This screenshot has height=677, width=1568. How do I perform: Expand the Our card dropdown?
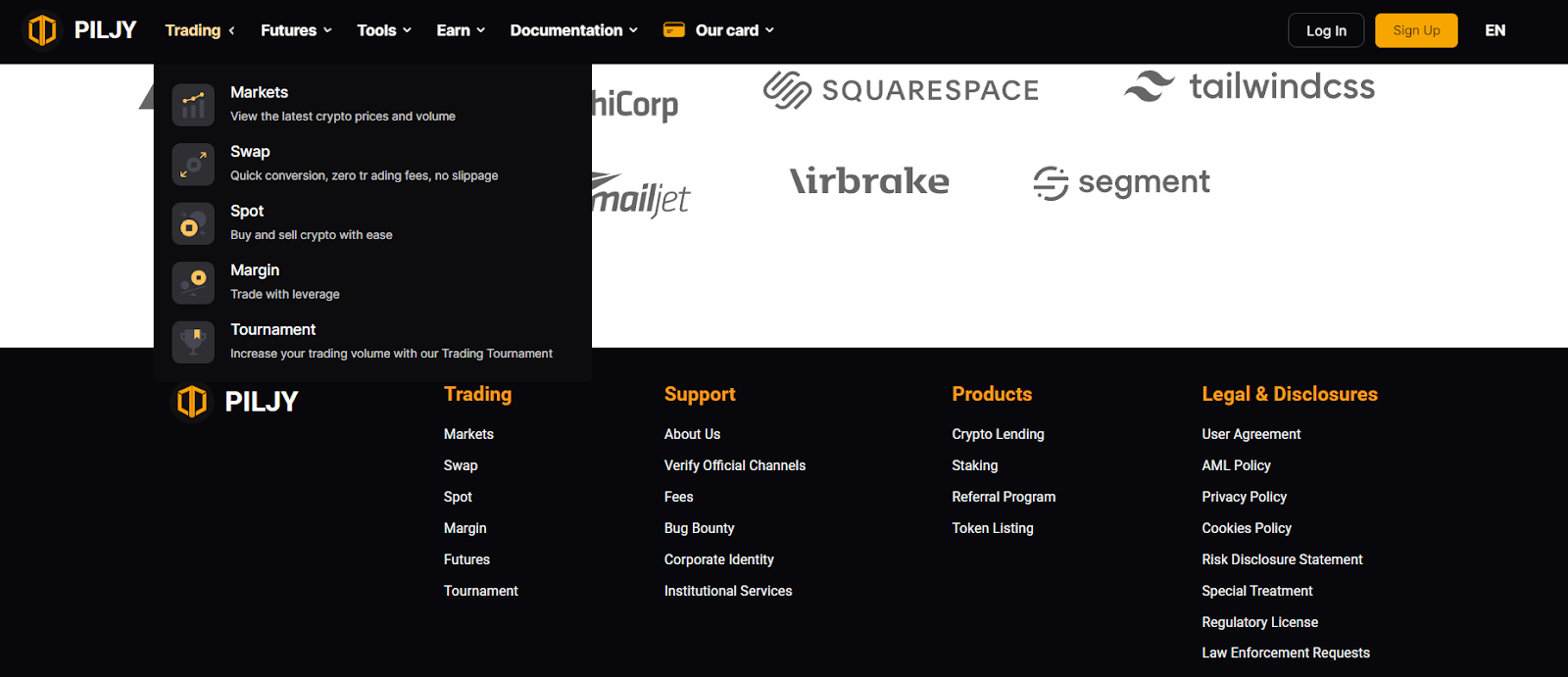point(735,30)
